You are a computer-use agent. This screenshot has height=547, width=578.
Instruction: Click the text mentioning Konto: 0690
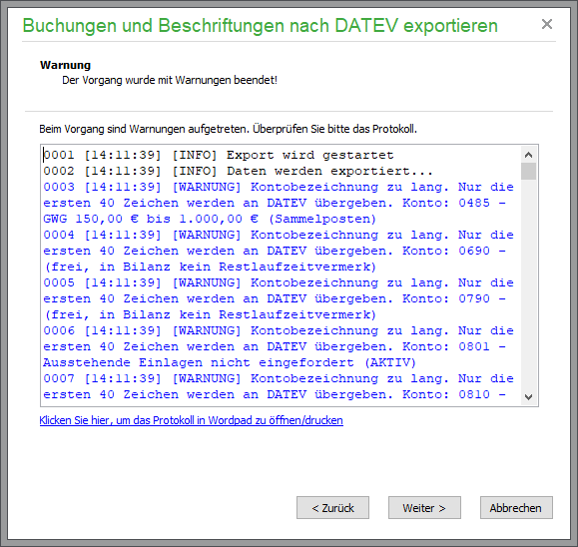(275, 251)
